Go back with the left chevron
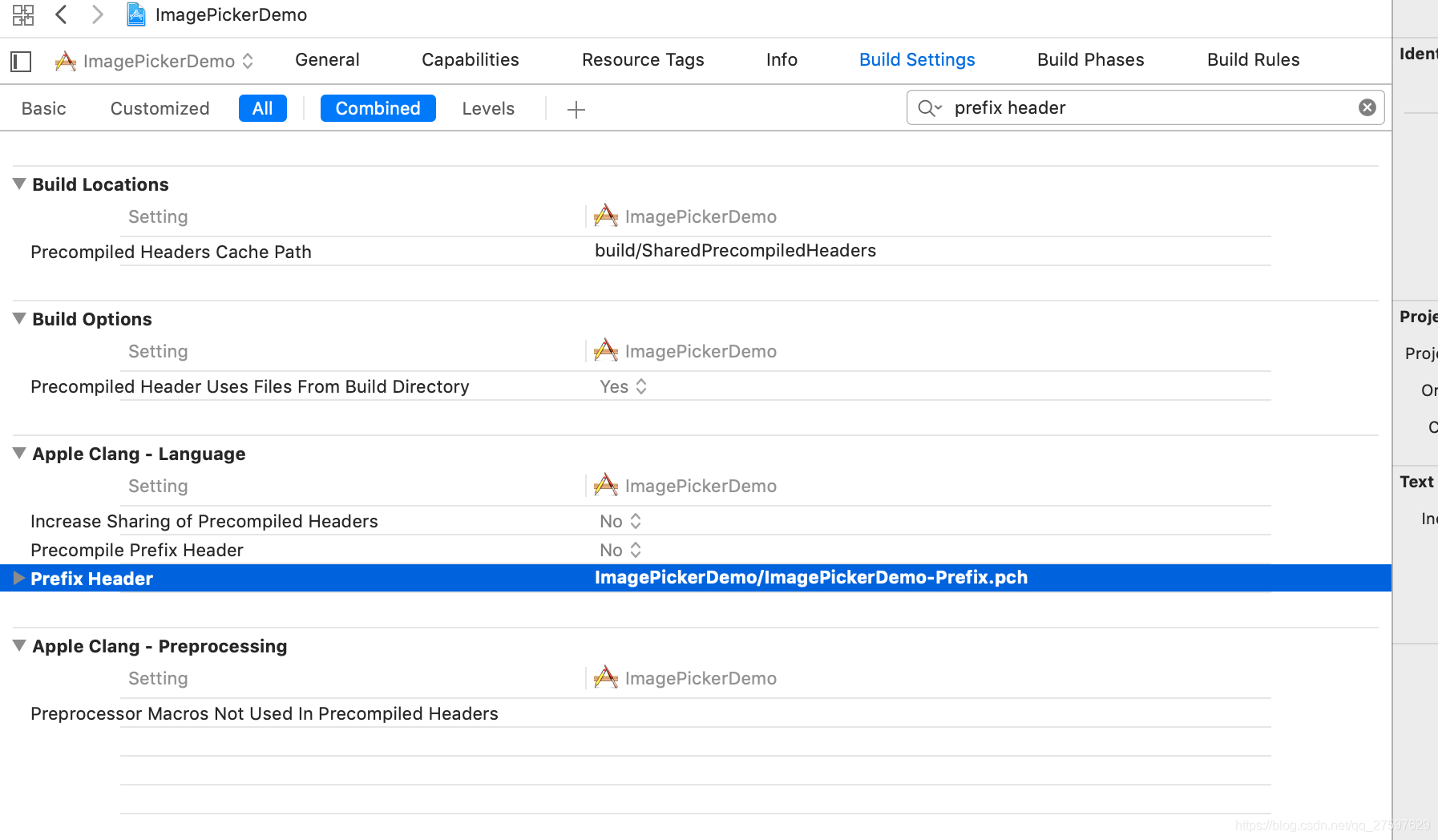The width and height of the screenshot is (1438, 840). (x=62, y=14)
